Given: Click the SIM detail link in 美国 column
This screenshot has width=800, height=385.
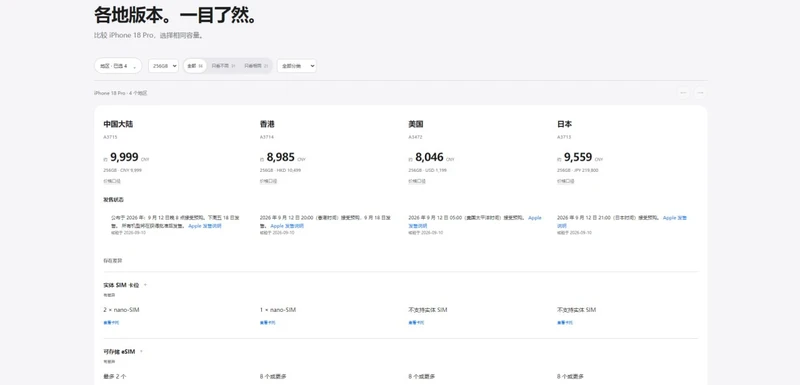Looking at the screenshot, I should (x=416, y=322).
